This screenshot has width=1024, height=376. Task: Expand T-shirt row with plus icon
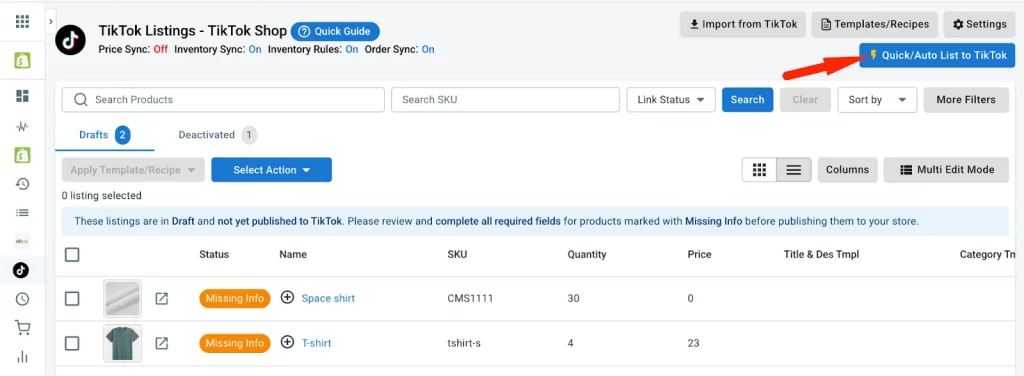(x=287, y=342)
